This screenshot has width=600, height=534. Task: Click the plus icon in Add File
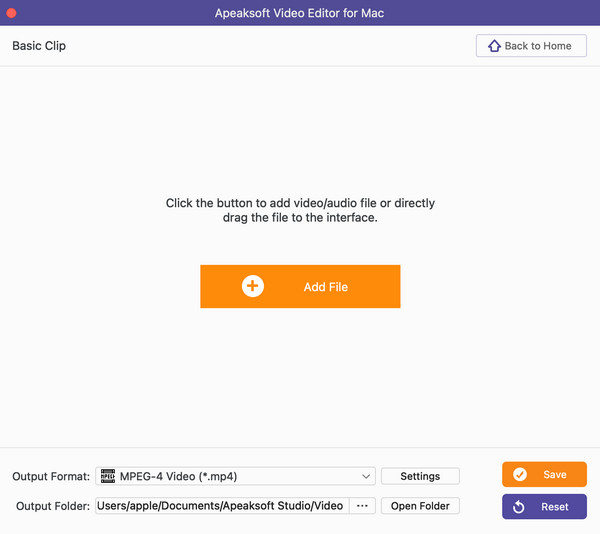click(253, 286)
